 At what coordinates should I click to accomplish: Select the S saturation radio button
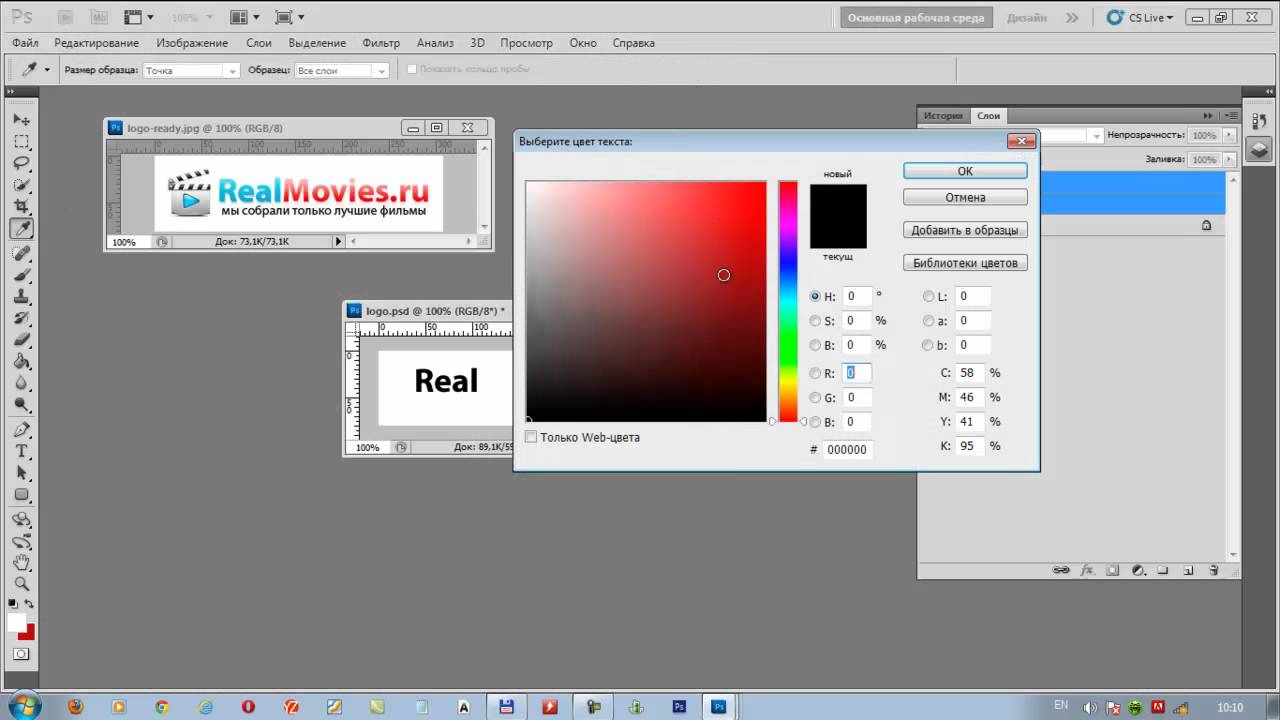(x=815, y=321)
